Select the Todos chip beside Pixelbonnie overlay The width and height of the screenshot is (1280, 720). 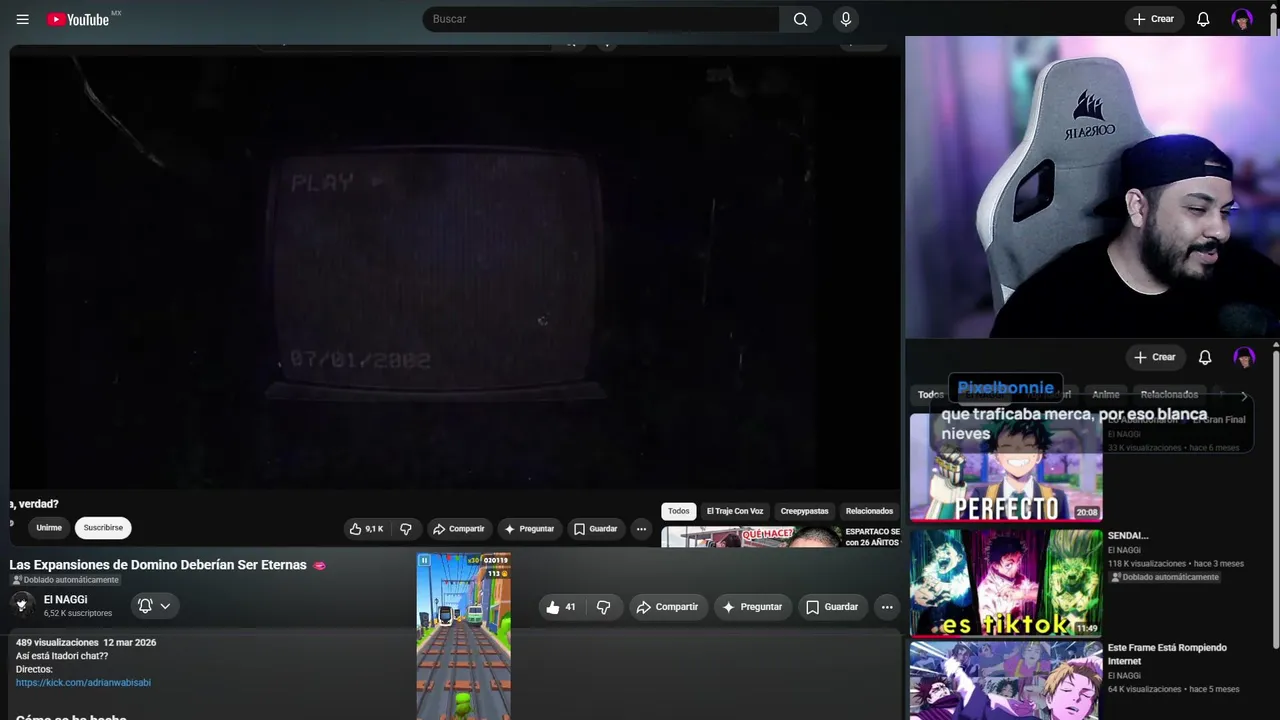point(930,395)
